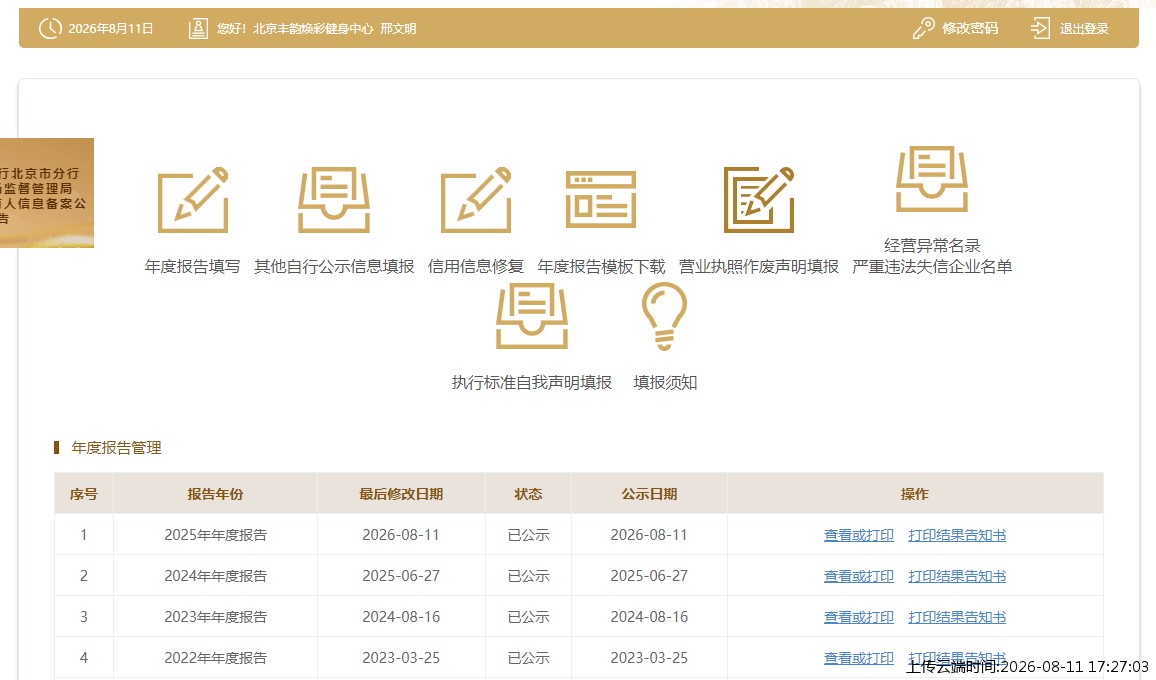This screenshot has height=680, width=1156.
Task: Click the 年度报告管理 section heading
Action: [116, 448]
